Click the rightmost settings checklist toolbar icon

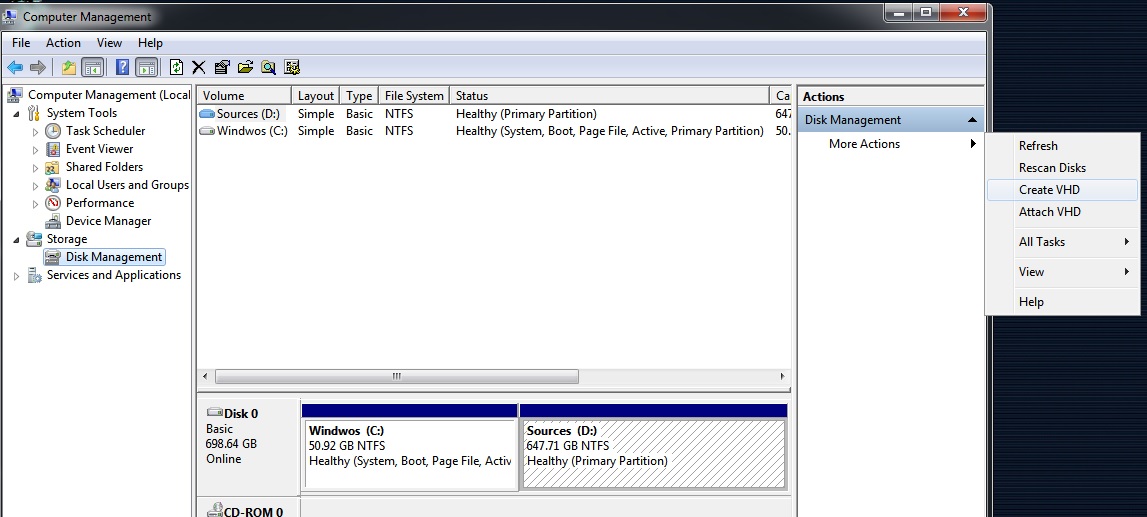point(292,67)
